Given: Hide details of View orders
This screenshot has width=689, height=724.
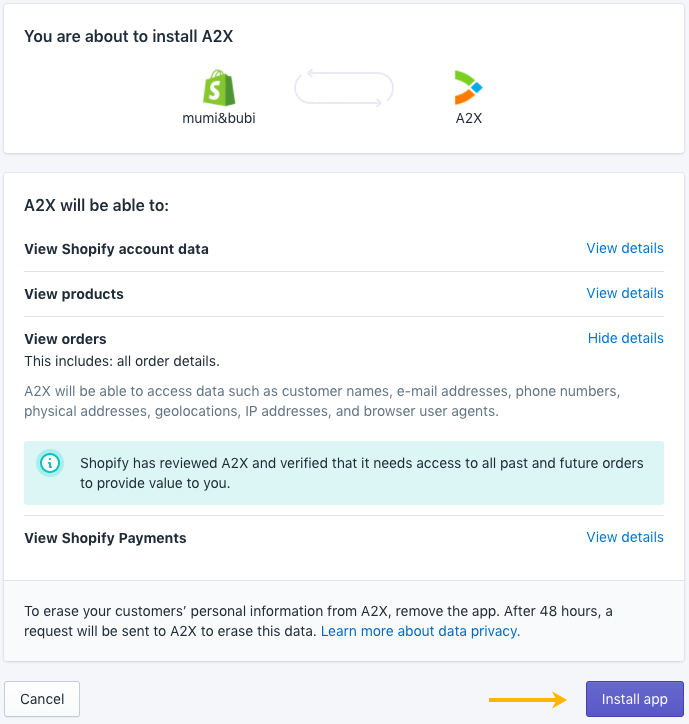Looking at the screenshot, I should 626,338.
